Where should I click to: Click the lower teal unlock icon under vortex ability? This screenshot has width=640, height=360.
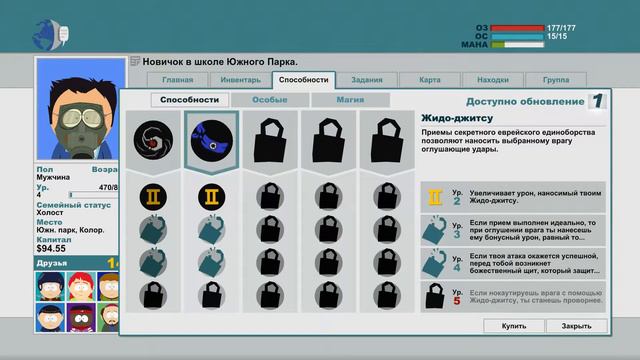click(x=153, y=263)
